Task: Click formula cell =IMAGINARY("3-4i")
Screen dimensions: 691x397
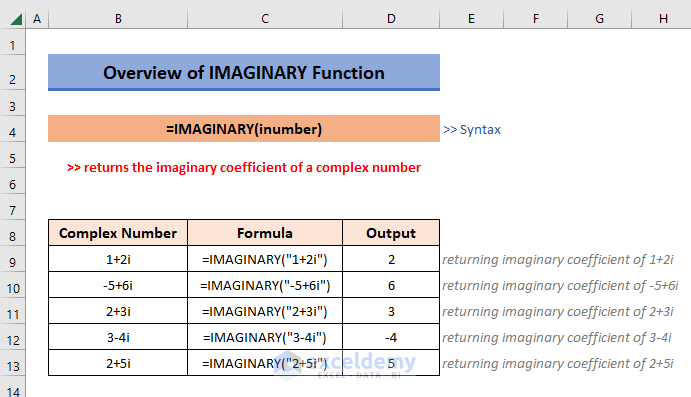Action: [x=265, y=337]
